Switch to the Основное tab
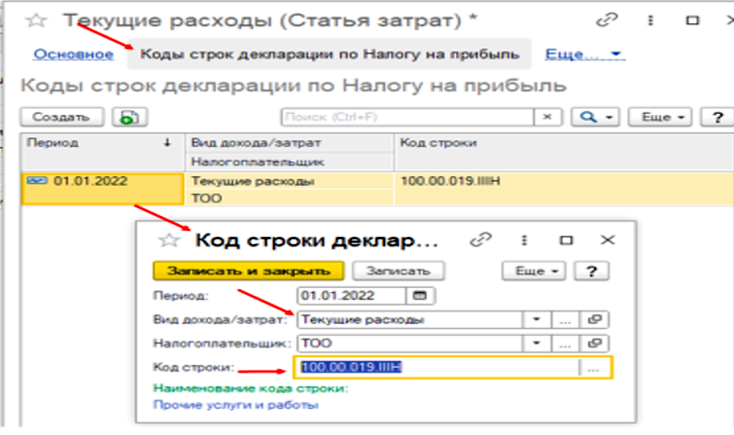The height and width of the screenshot is (435, 734). click(73, 54)
